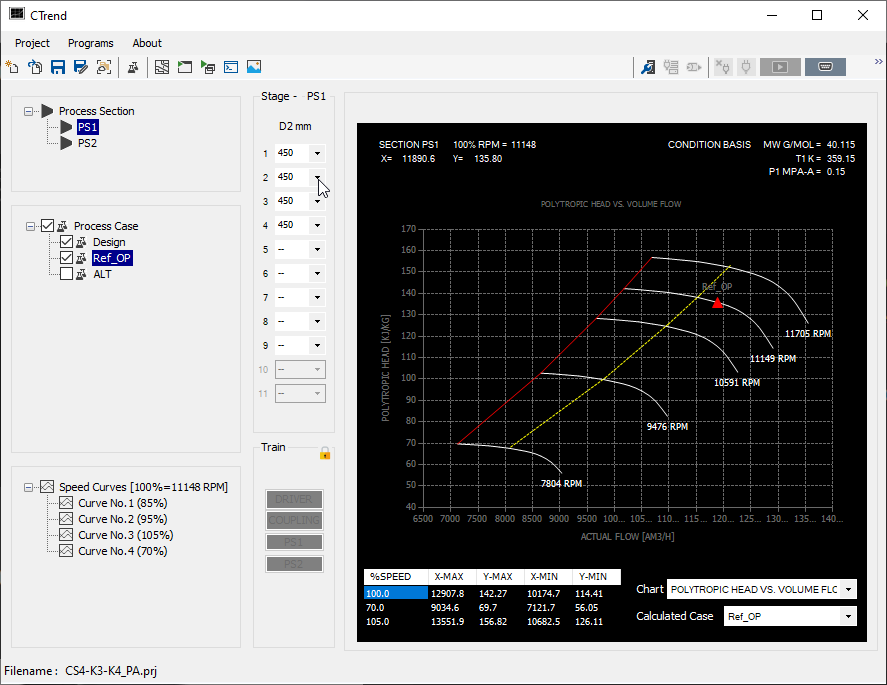Viewport: 887px width, 685px height.
Task: Click the serial port connector button
Action: point(825,67)
